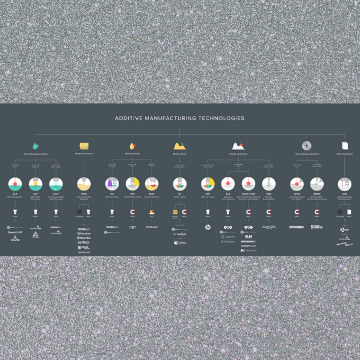This screenshot has height=360, width=360.
Task: Click the DMLS/SLM process circle
Action: (248, 184)
